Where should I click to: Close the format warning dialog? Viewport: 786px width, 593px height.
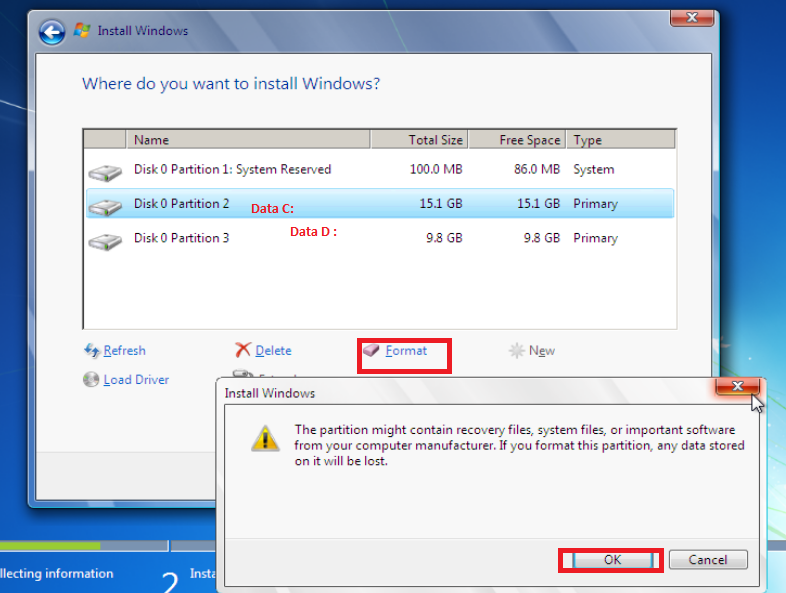pyautogui.click(x=737, y=386)
